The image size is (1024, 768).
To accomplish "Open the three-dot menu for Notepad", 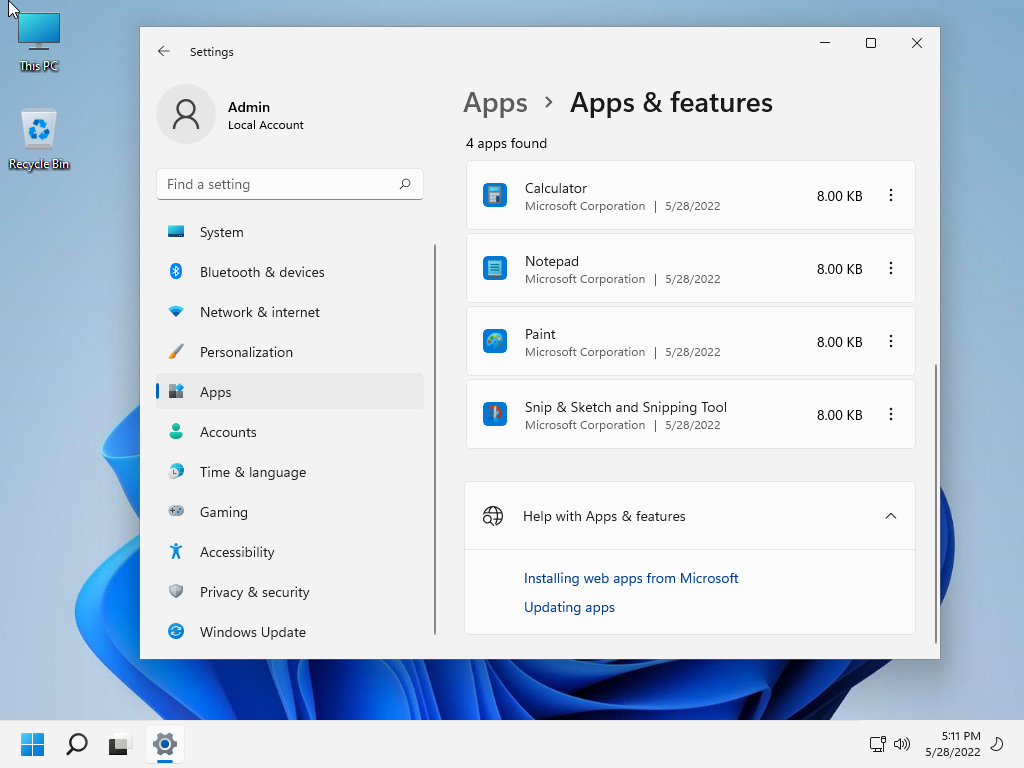I will pos(891,269).
